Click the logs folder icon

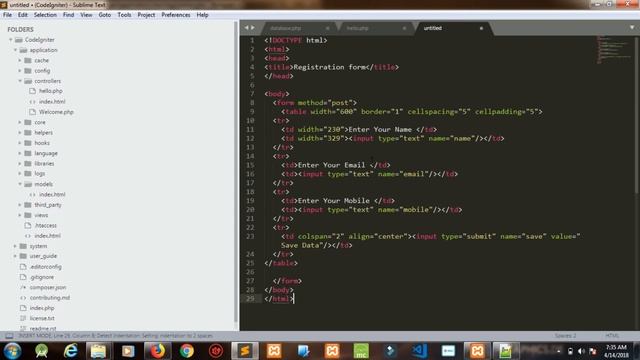tap(28, 173)
